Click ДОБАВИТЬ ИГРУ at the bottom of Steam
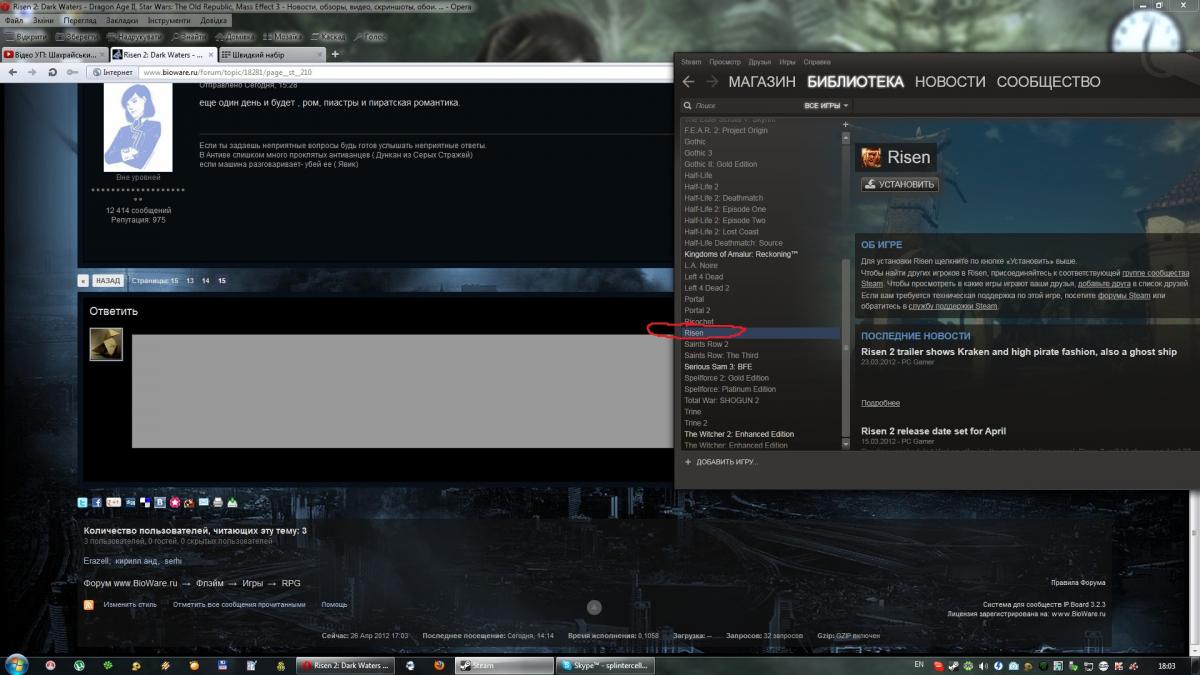Image resolution: width=1200 pixels, height=675 pixels. pos(721,462)
